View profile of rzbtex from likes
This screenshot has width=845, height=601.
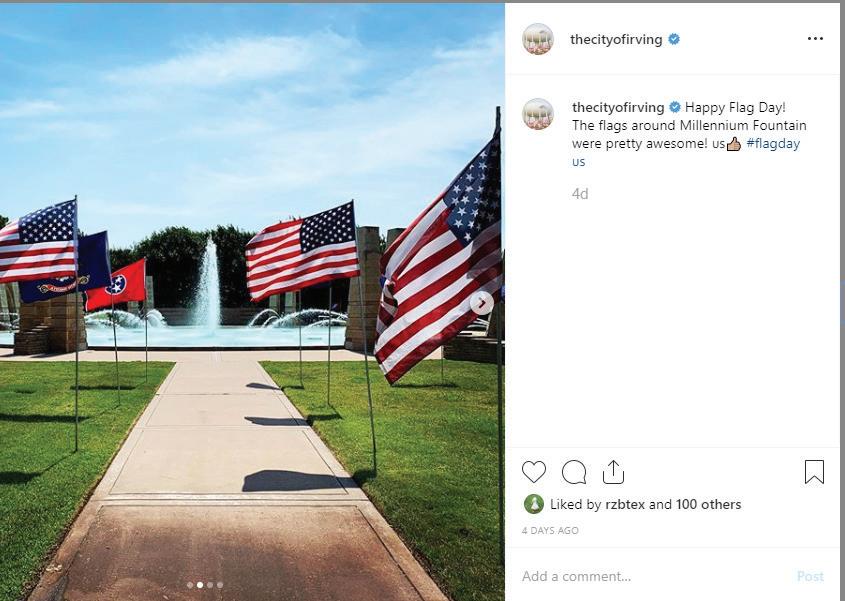[x=625, y=505]
